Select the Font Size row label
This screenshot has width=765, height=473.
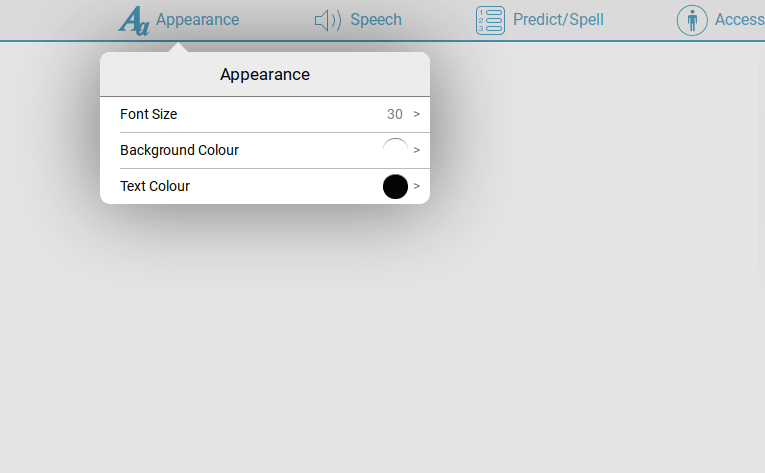[149, 114]
